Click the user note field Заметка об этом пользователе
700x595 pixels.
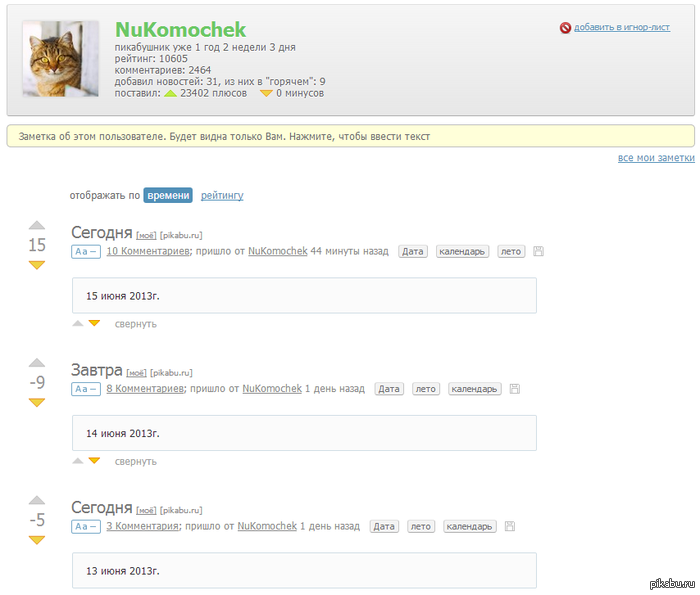click(x=350, y=137)
